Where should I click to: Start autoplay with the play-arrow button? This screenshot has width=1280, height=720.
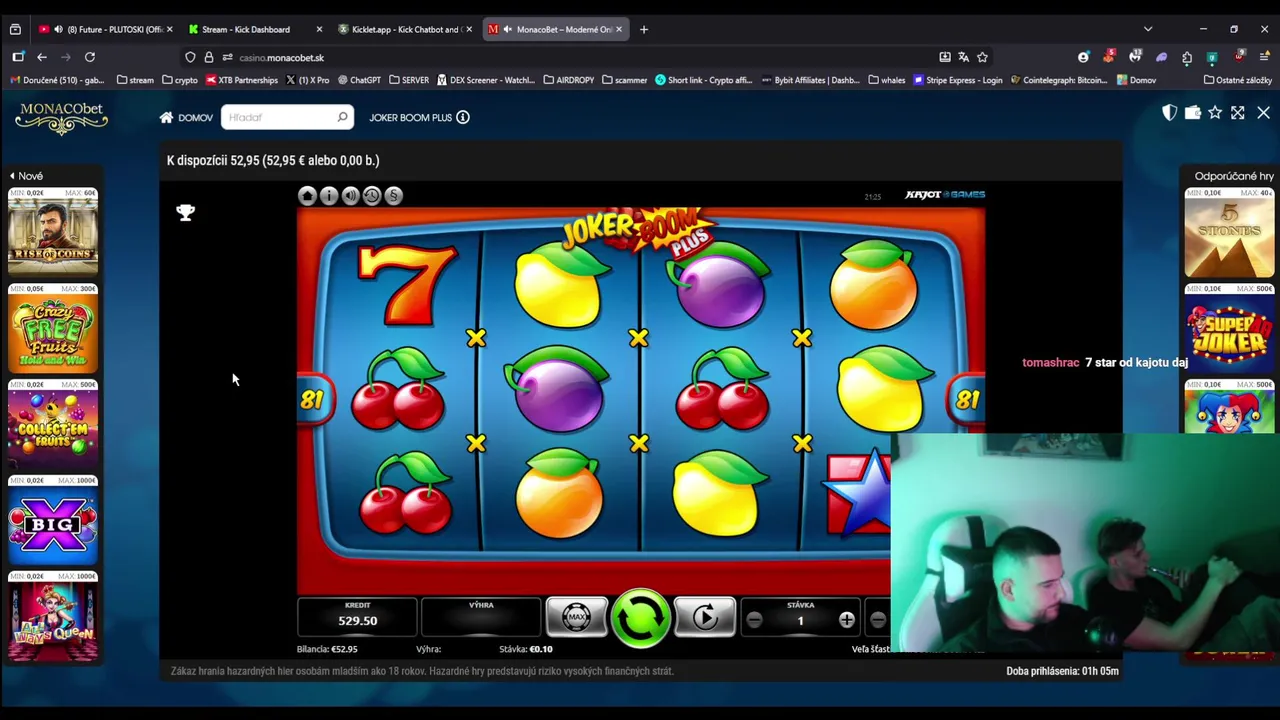pyautogui.click(x=705, y=617)
